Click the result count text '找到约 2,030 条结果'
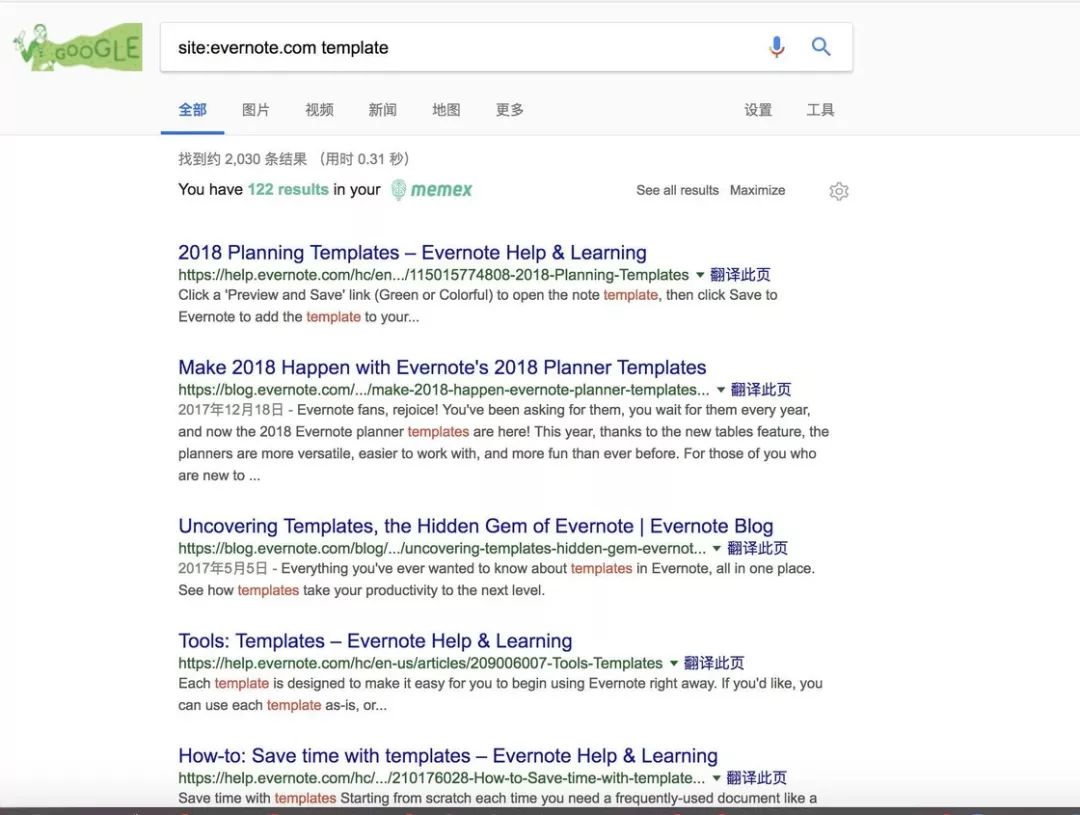Image resolution: width=1080 pixels, height=815 pixels. coord(242,159)
